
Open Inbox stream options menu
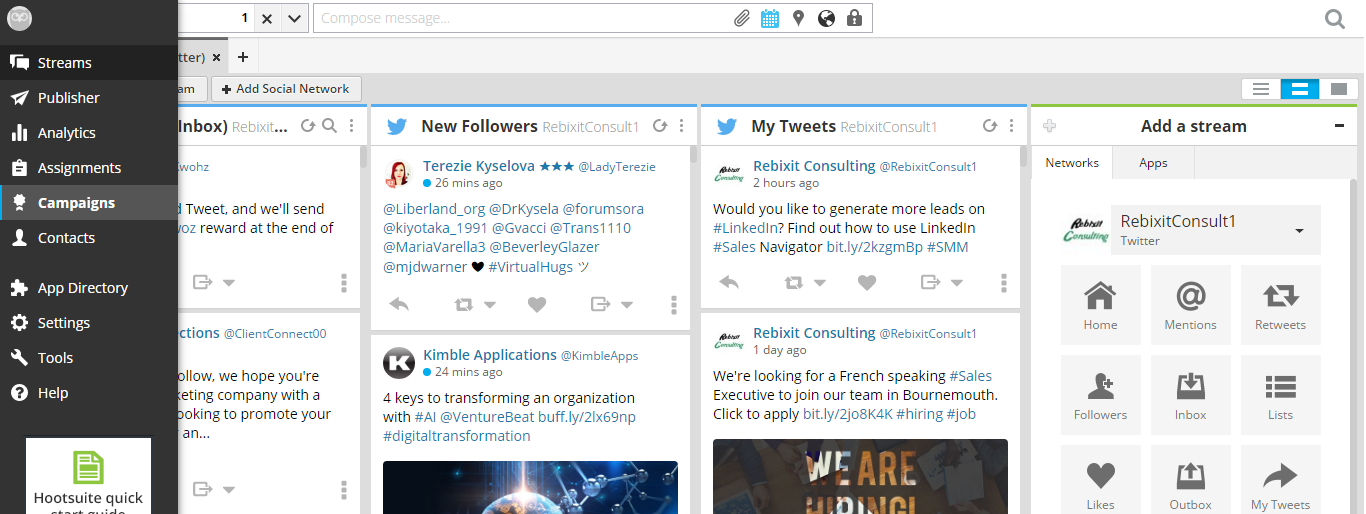click(x=351, y=126)
